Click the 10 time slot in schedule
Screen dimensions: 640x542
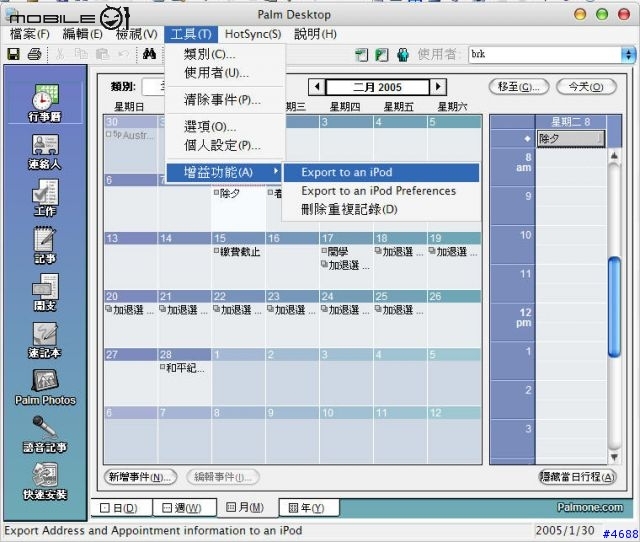tap(571, 245)
